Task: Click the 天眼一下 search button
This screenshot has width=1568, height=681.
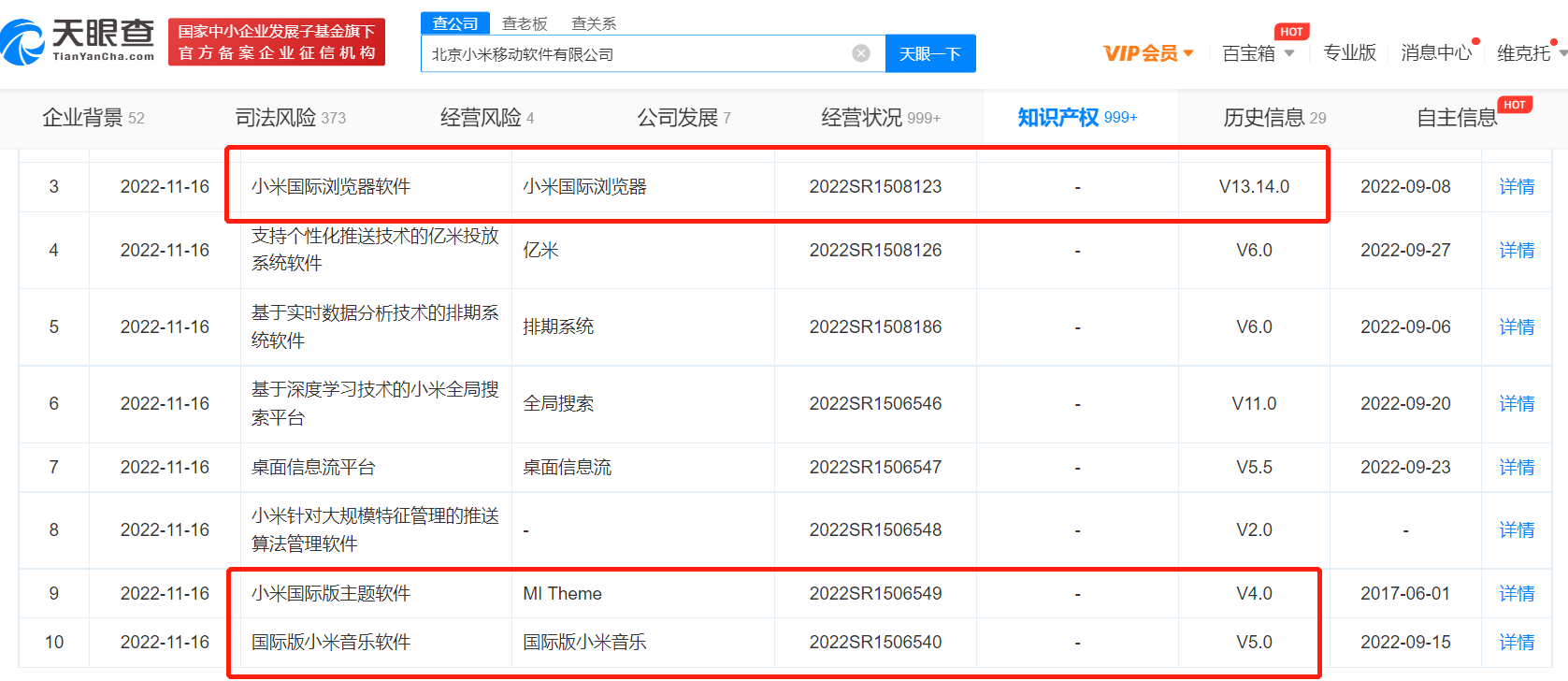Action: [x=930, y=53]
